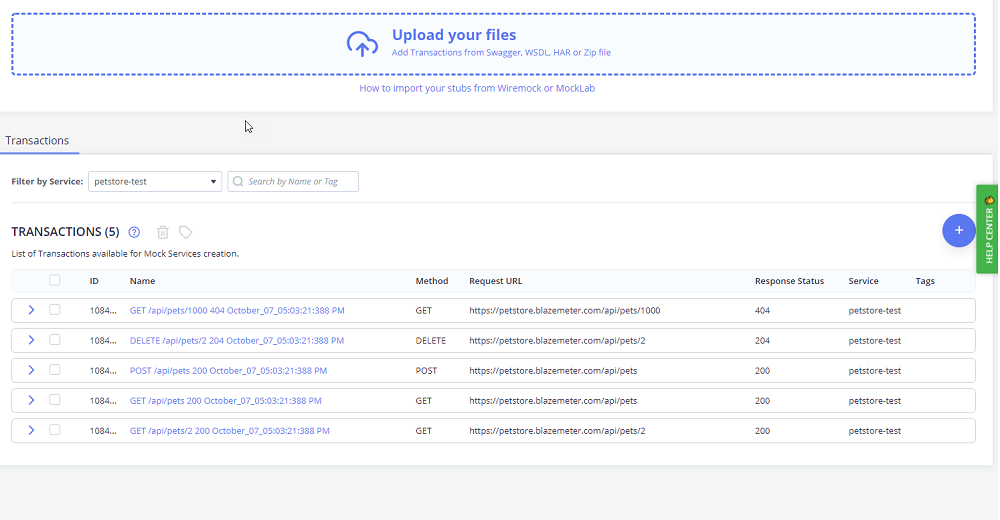Viewport: 1000px width, 520px height.
Task: Tick the select-all checkbox in table header
Action: pos(55,280)
